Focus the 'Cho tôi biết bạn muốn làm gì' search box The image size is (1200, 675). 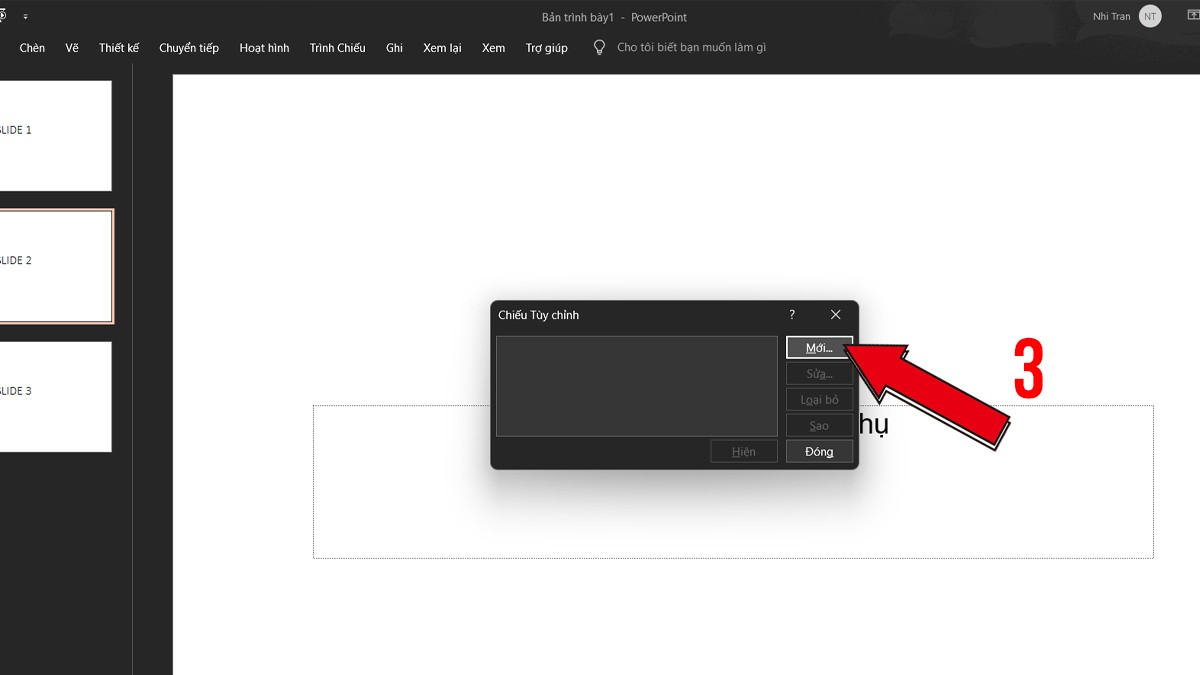pyautogui.click(x=691, y=48)
